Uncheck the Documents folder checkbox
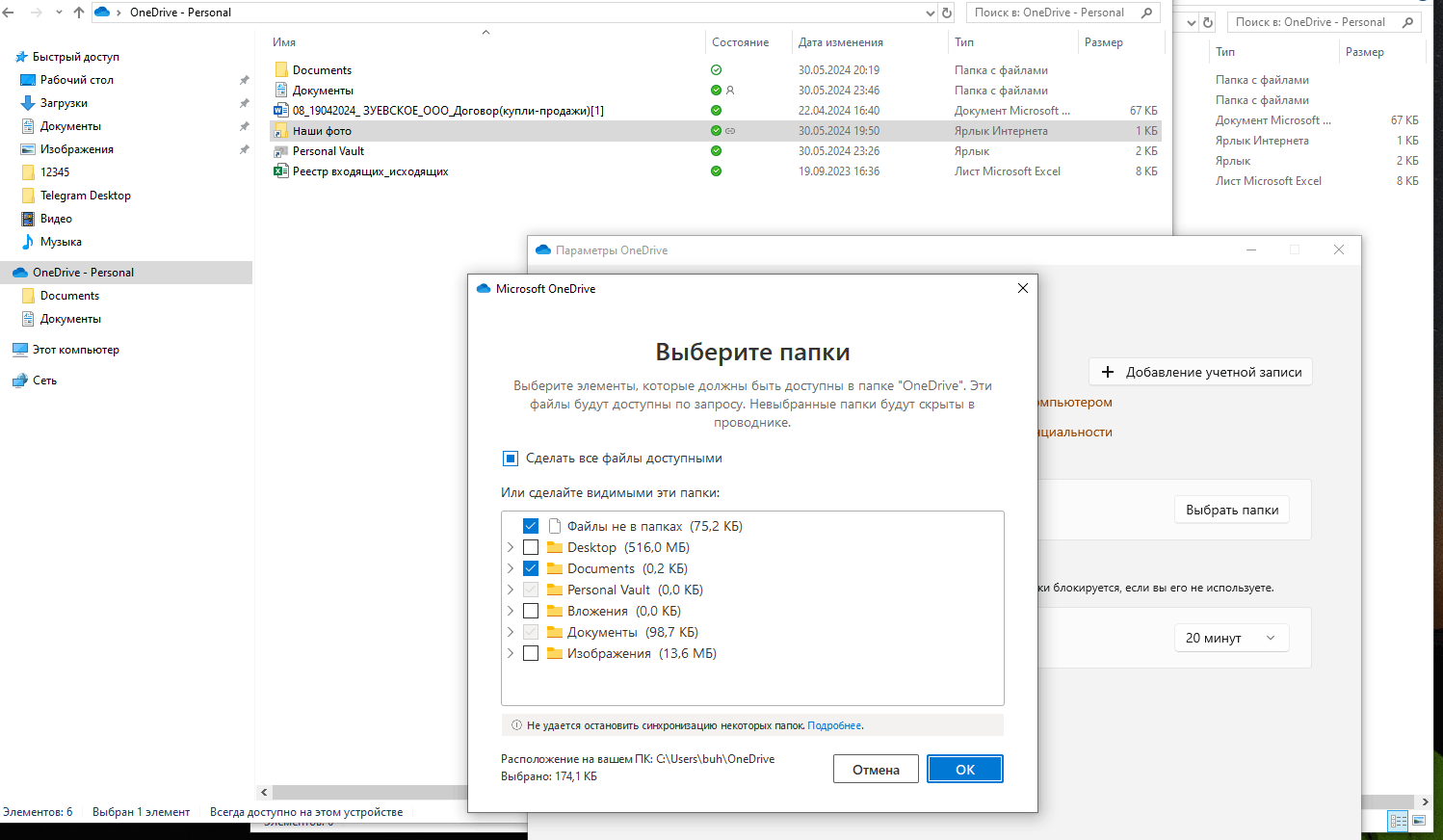Screen dimensions: 1443x840 tap(531, 568)
